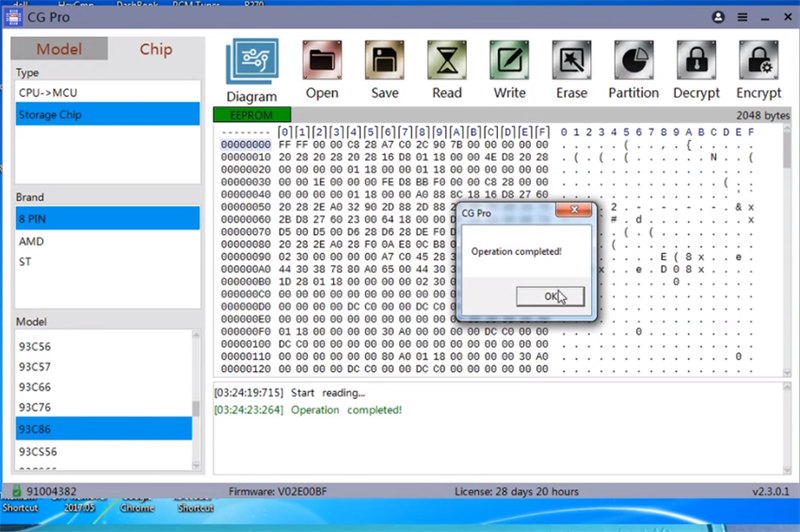Click the Diagram toolbar icon
The width and height of the screenshot is (800, 532).
click(x=251, y=62)
